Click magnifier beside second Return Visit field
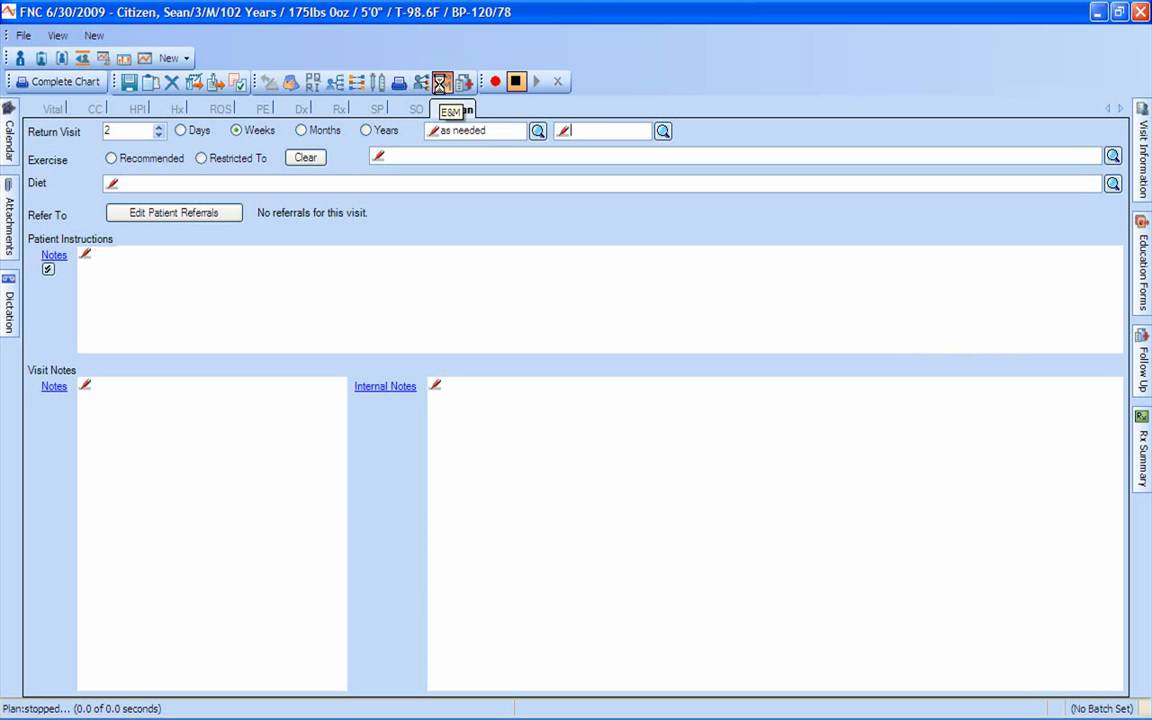The image size is (1152, 720). (663, 131)
